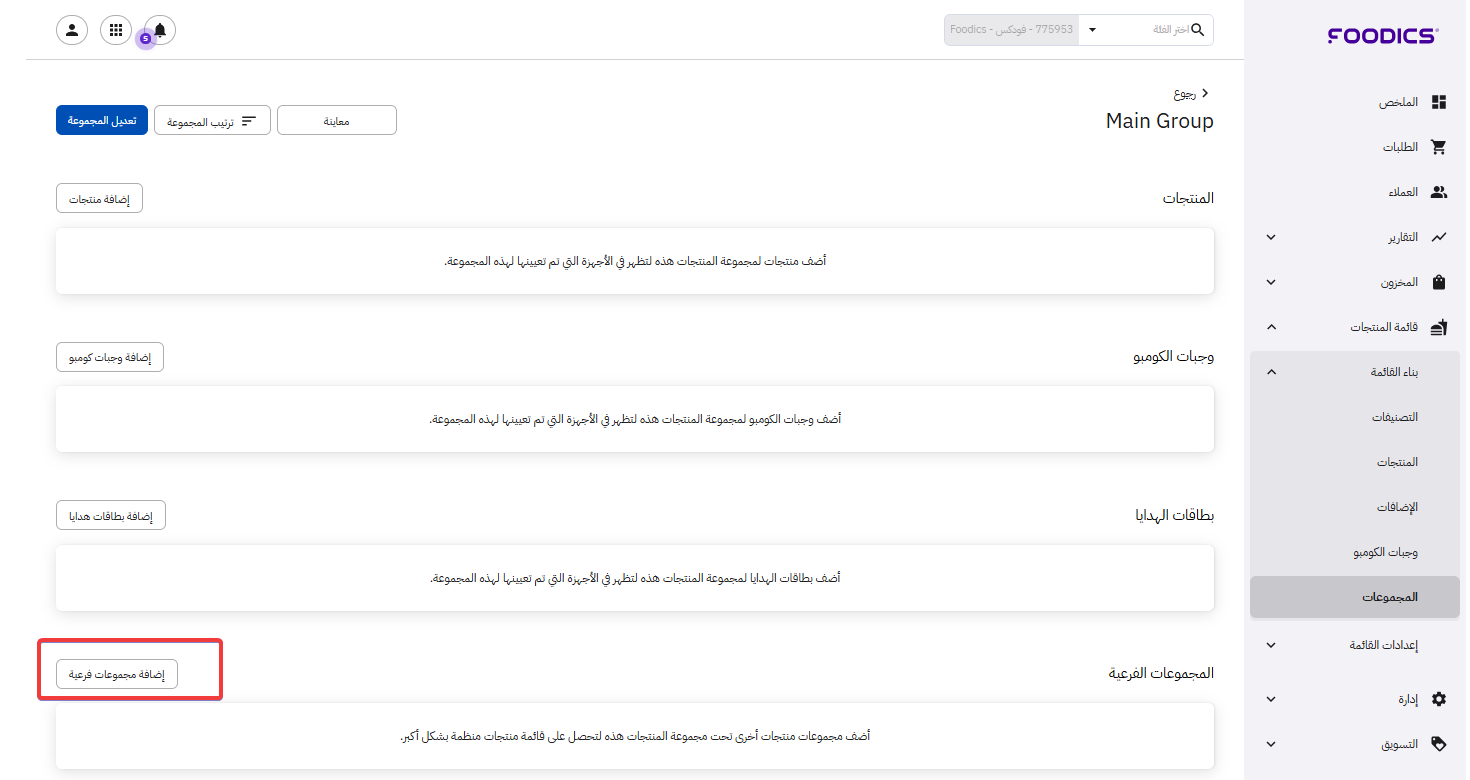Click the إضافة منتجات button

point(99,199)
